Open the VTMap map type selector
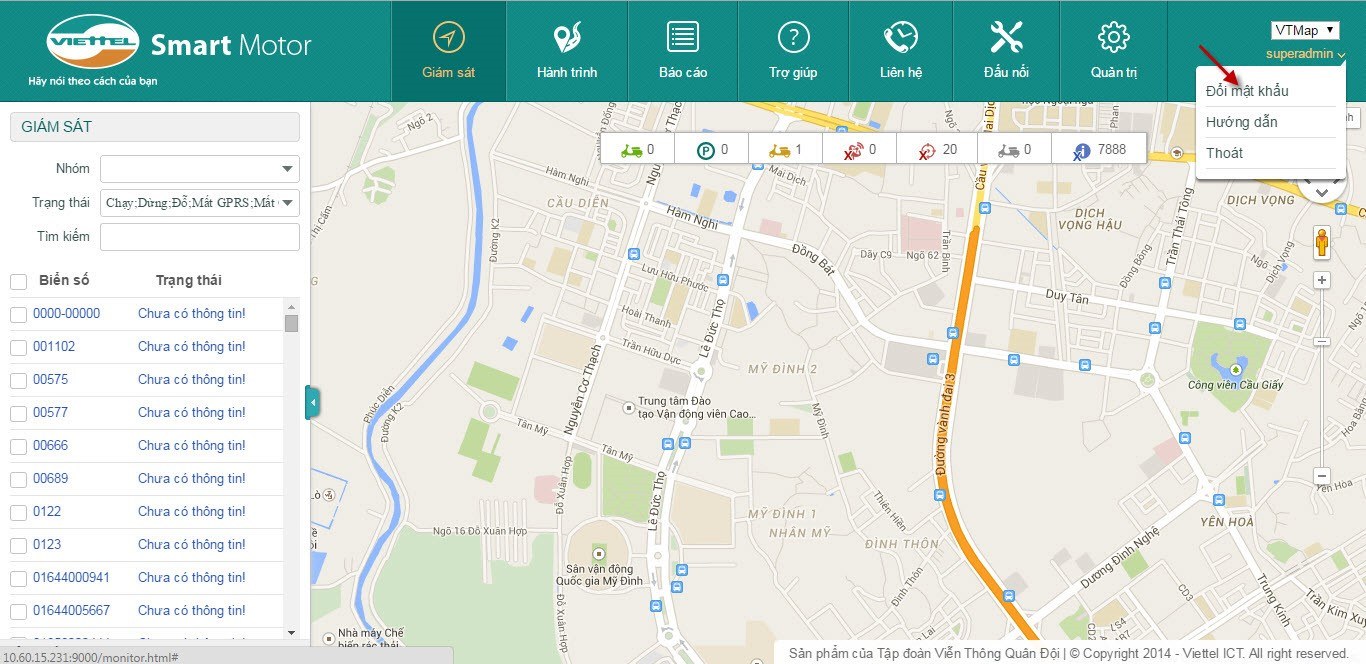The image size is (1366, 664). click(1304, 30)
